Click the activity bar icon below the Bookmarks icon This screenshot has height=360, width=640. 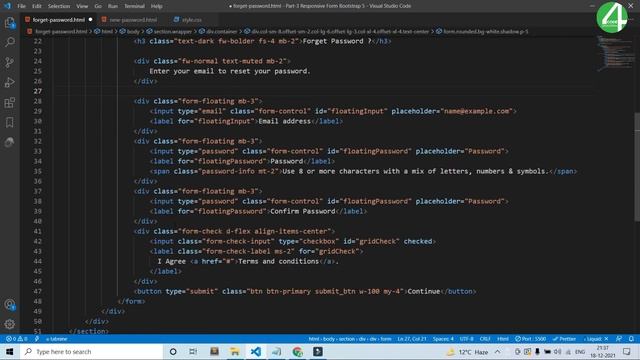10,142
